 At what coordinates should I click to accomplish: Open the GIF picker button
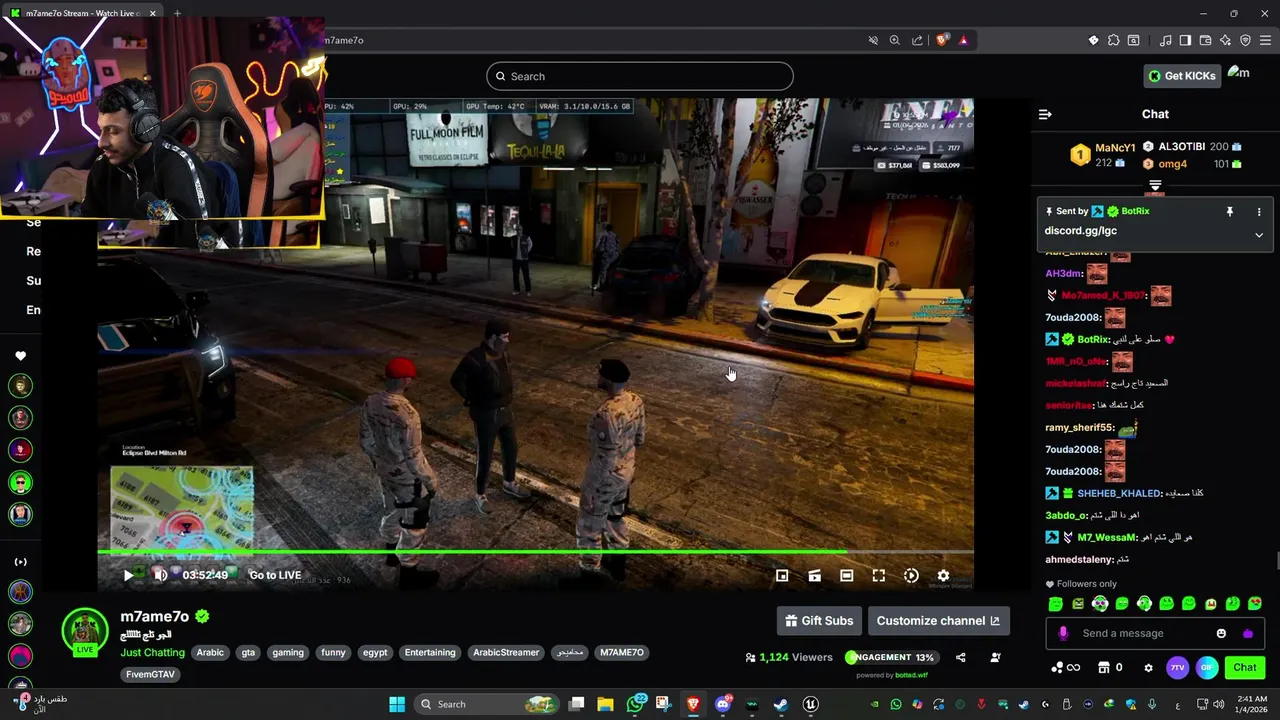tap(1207, 668)
